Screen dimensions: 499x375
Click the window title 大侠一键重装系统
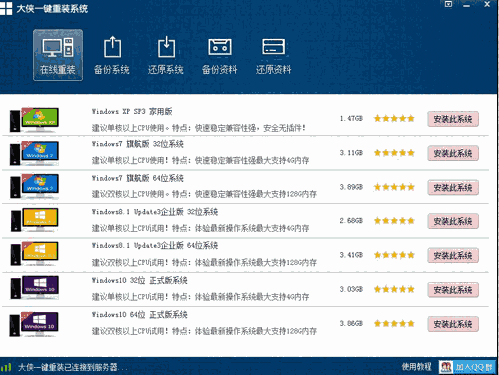pyautogui.click(x=52, y=8)
